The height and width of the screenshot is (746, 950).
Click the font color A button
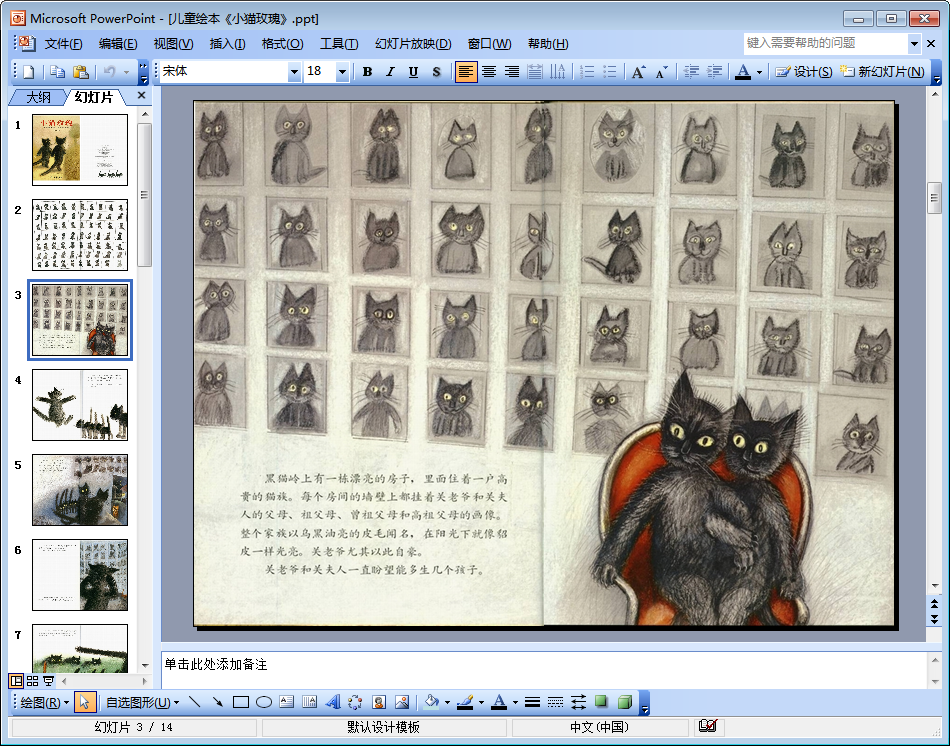[743, 72]
